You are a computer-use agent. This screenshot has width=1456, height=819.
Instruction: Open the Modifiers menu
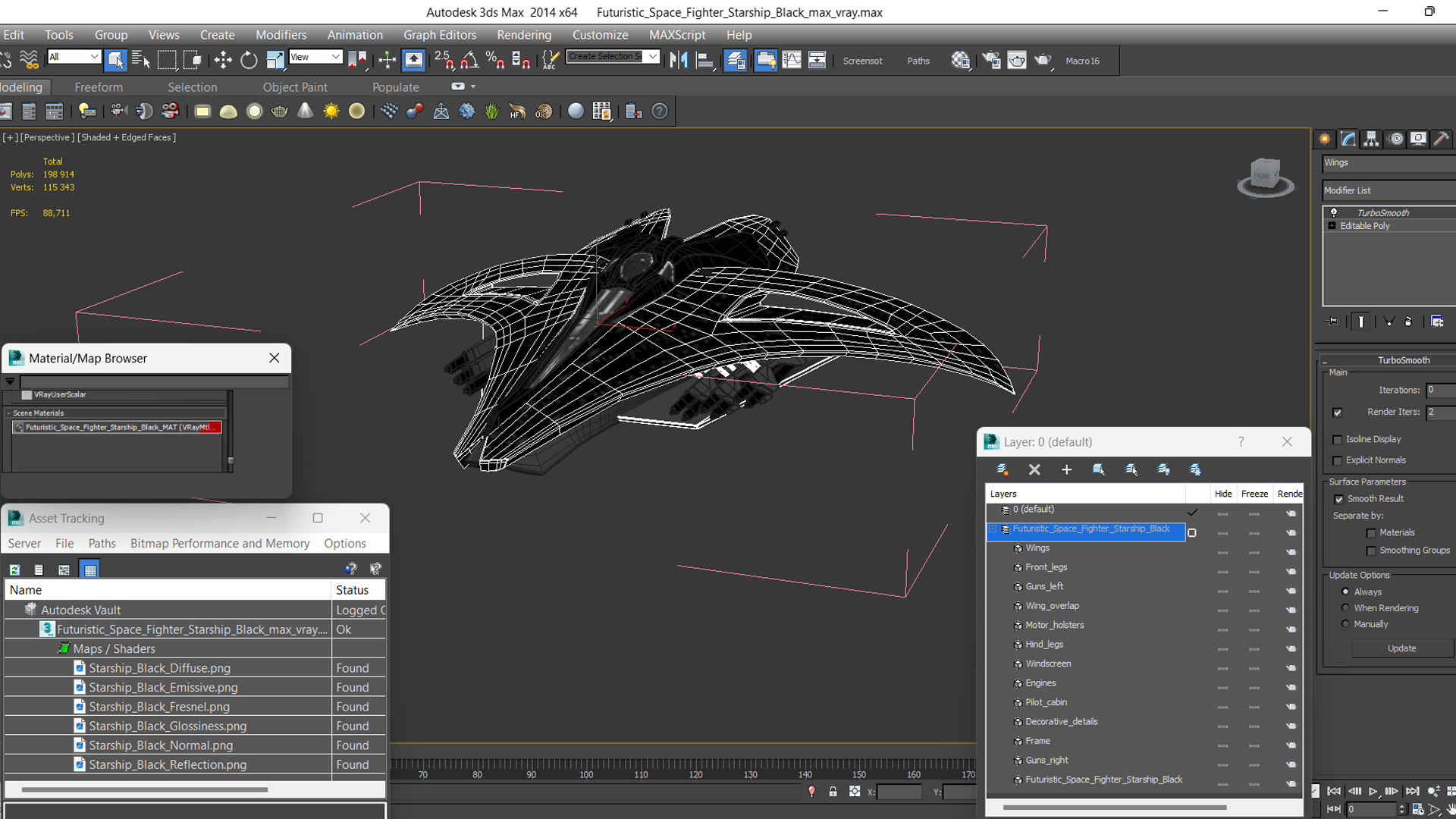281,35
